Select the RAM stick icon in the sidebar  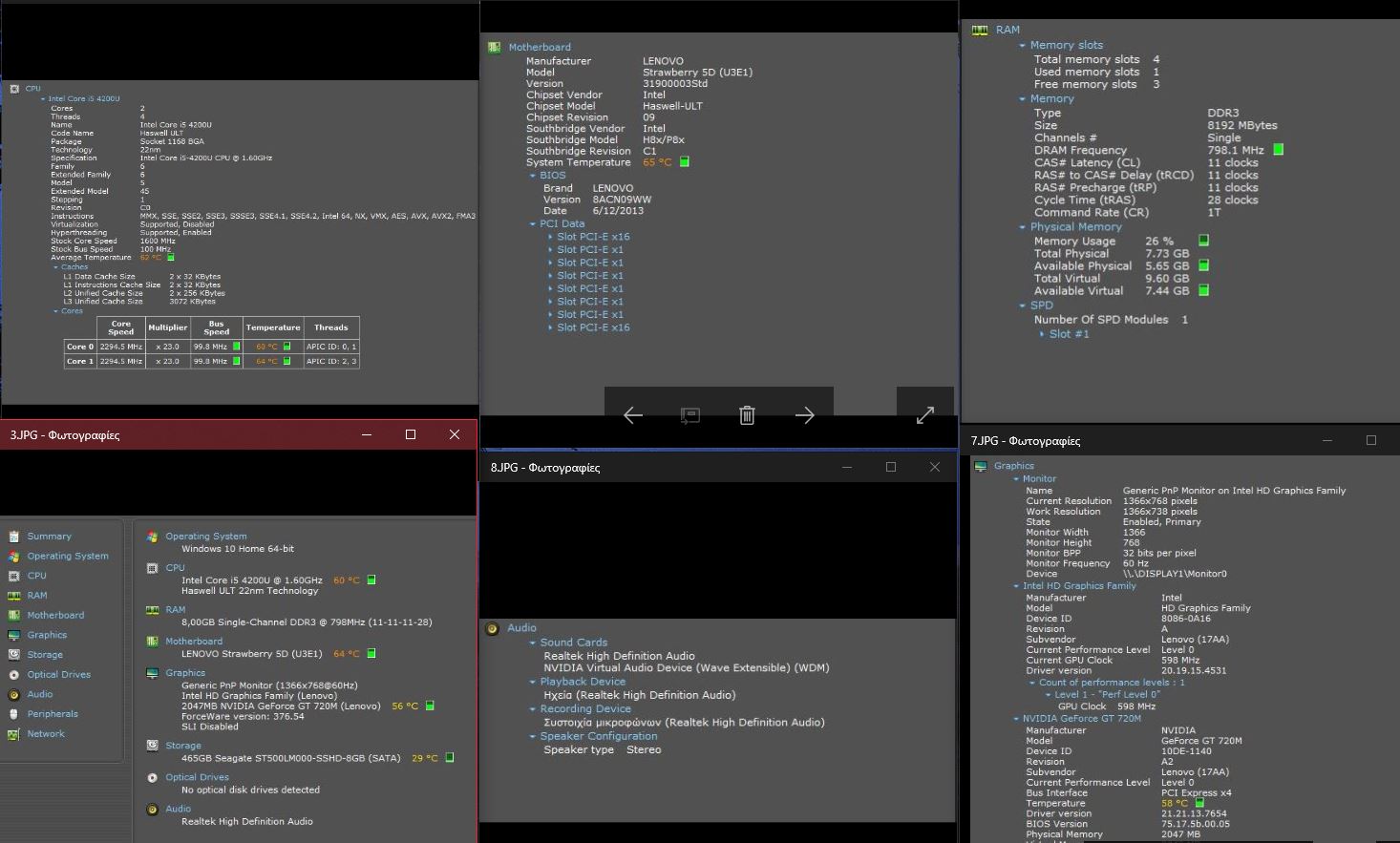coord(13,596)
